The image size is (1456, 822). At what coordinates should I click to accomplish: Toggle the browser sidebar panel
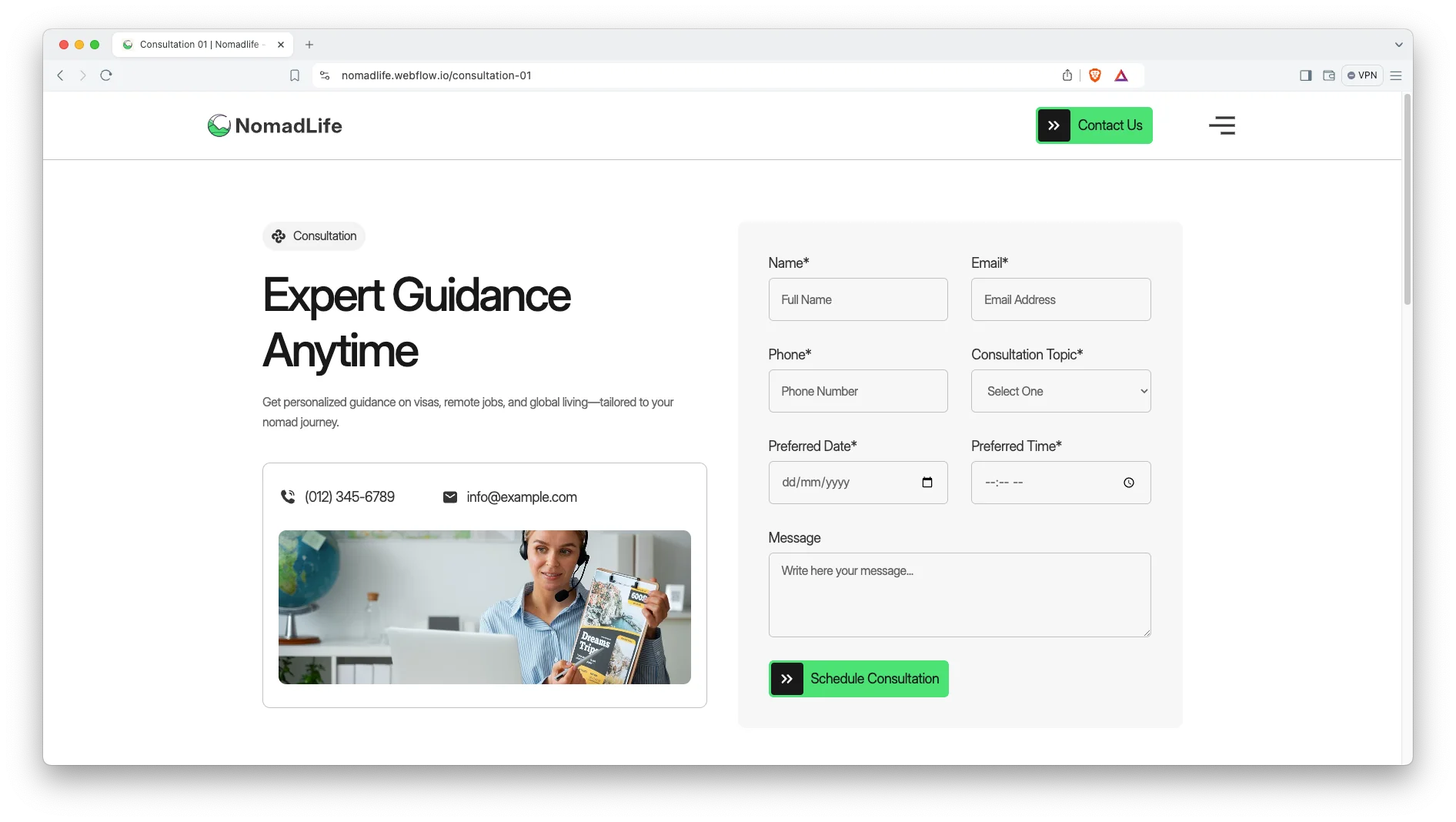click(x=1305, y=75)
